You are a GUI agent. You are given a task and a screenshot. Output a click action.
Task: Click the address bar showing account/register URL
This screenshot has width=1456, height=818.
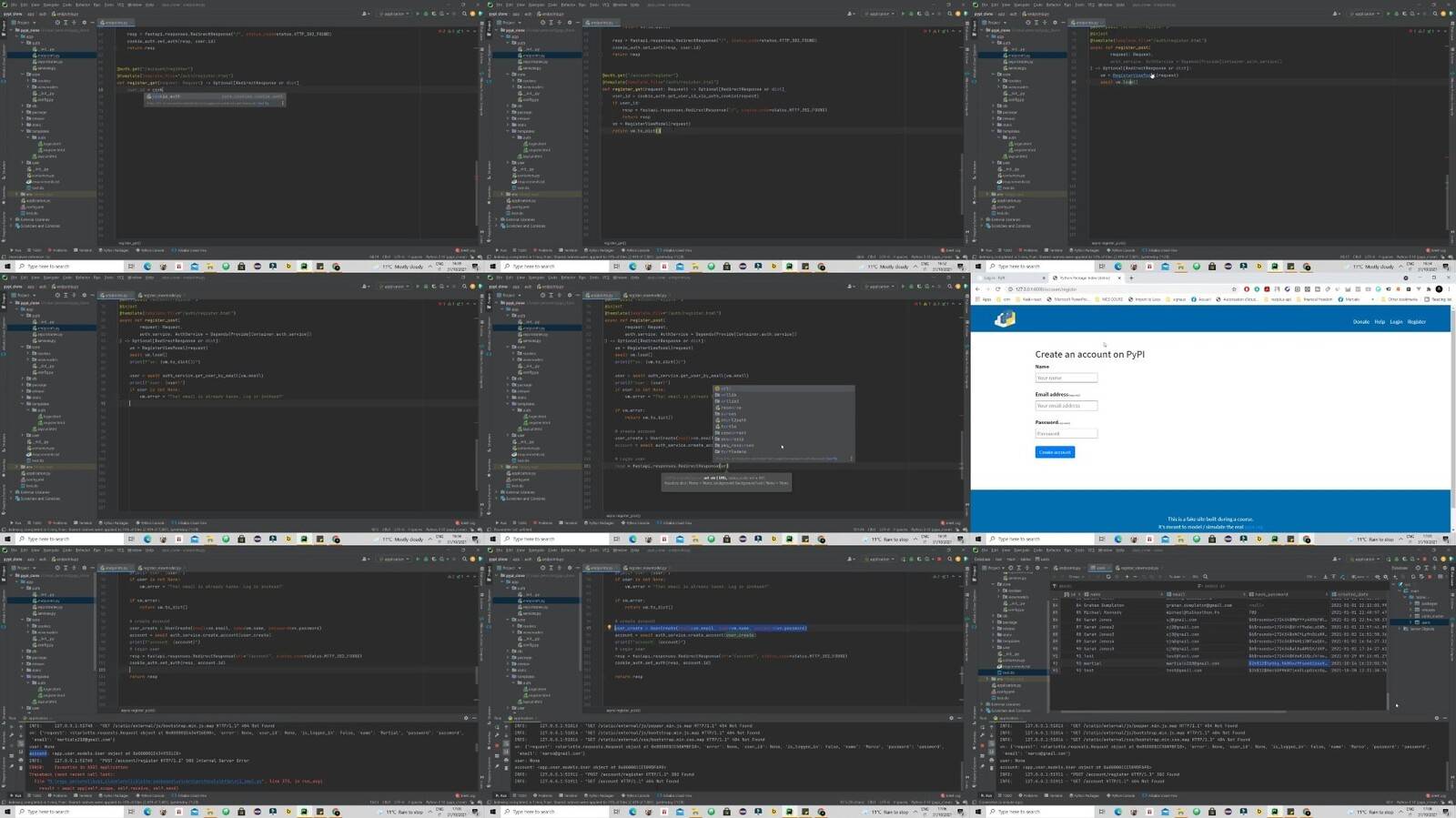pyautogui.click(x=1119, y=289)
